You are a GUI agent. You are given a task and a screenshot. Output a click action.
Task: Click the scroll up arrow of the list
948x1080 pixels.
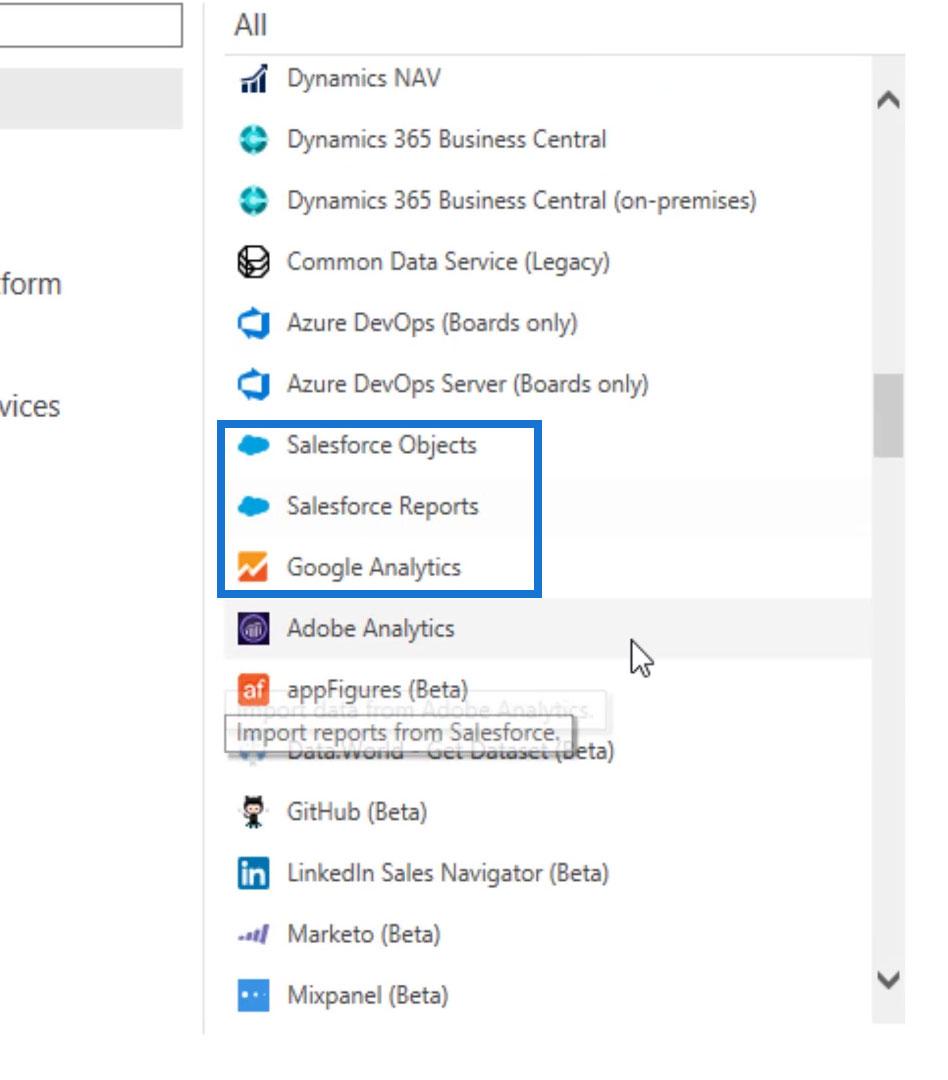tap(888, 101)
